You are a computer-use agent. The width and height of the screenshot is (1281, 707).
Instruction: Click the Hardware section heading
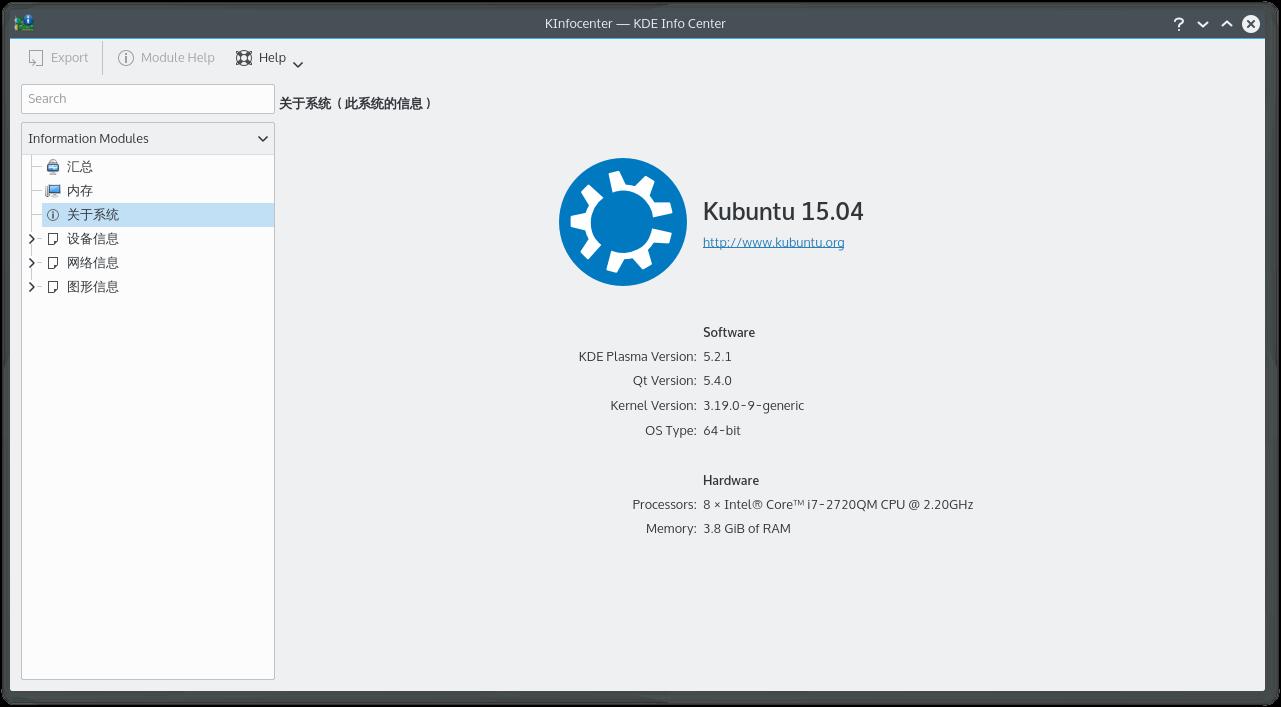tap(731, 480)
